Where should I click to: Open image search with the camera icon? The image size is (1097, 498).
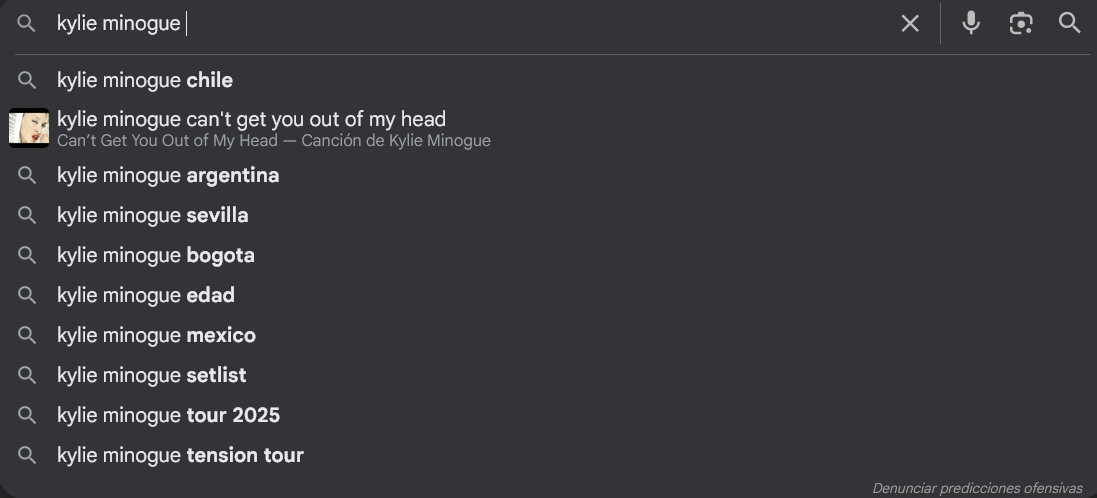point(1021,23)
